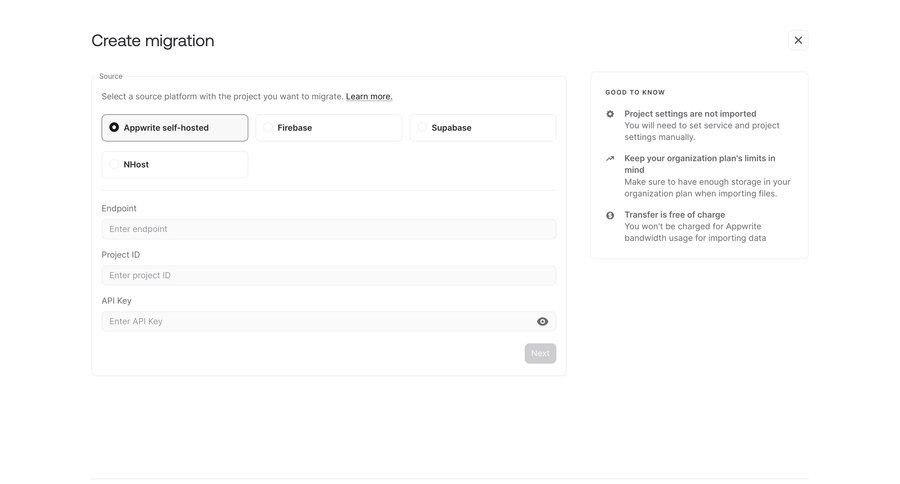Focus the Enter API Key field
The height and width of the screenshot is (484, 900).
tap(328, 322)
